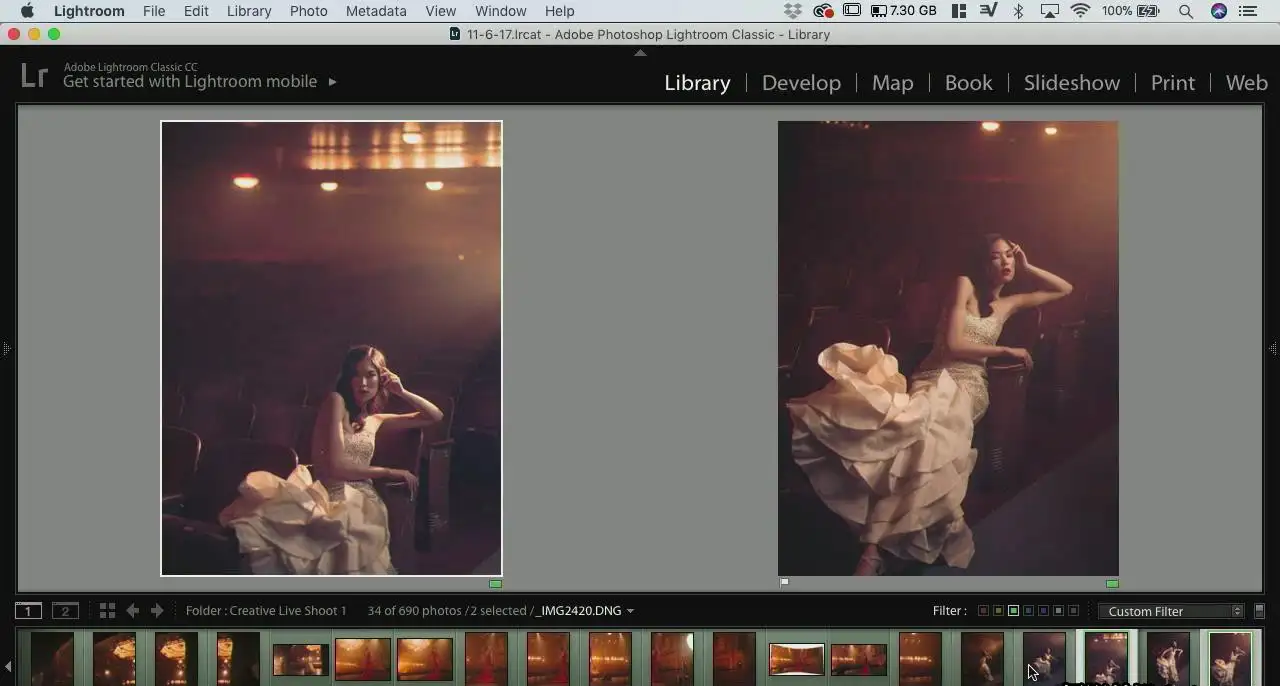Open the Bluetooth menu bar icon
This screenshot has width=1280, height=686.
tap(1019, 11)
